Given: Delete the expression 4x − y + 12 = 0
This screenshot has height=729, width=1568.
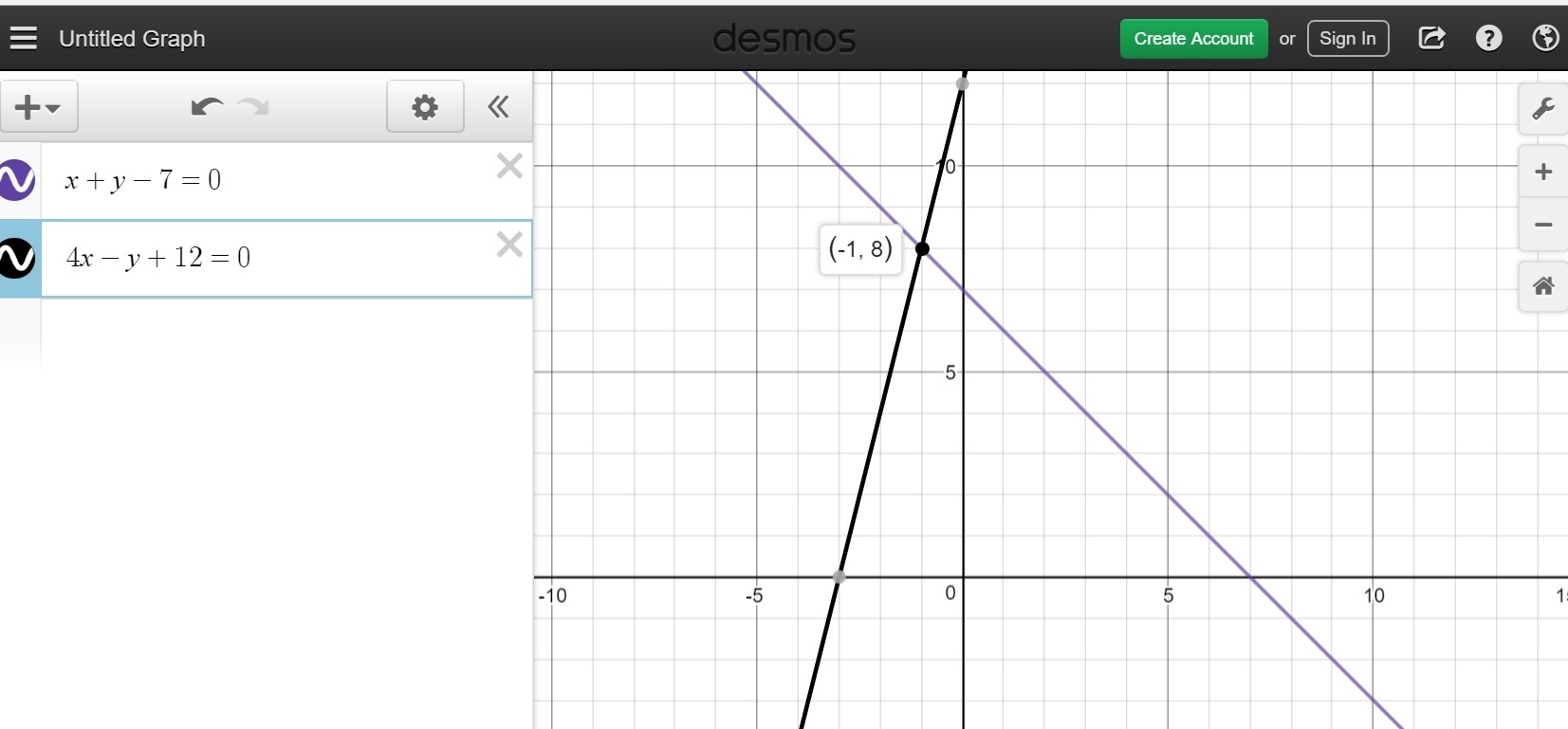Looking at the screenshot, I should tap(509, 245).
